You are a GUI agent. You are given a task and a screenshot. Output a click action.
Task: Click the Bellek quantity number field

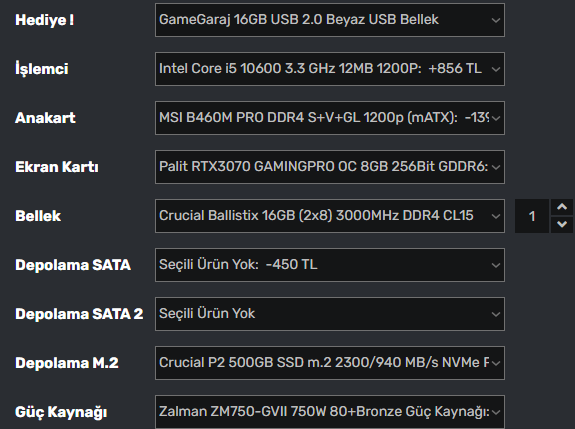pyautogui.click(x=532, y=216)
